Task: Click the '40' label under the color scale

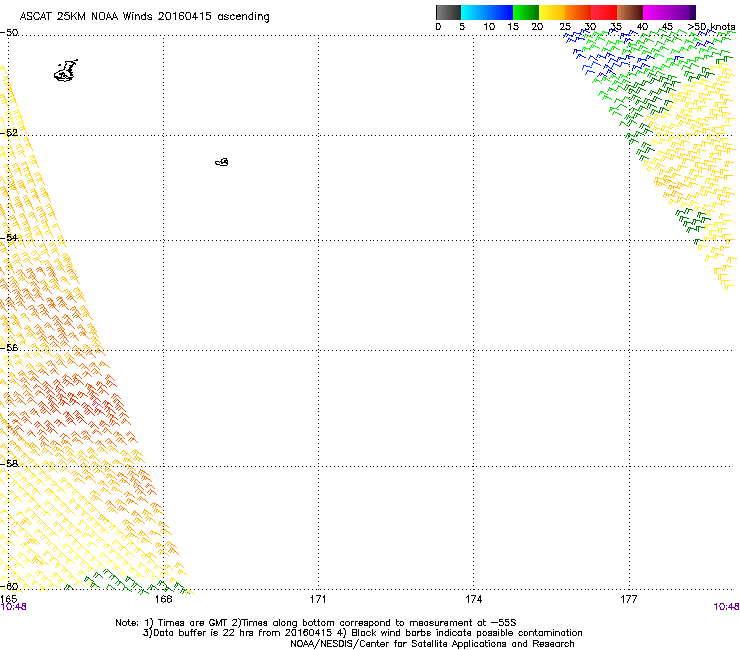Action: tap(642, 27)
